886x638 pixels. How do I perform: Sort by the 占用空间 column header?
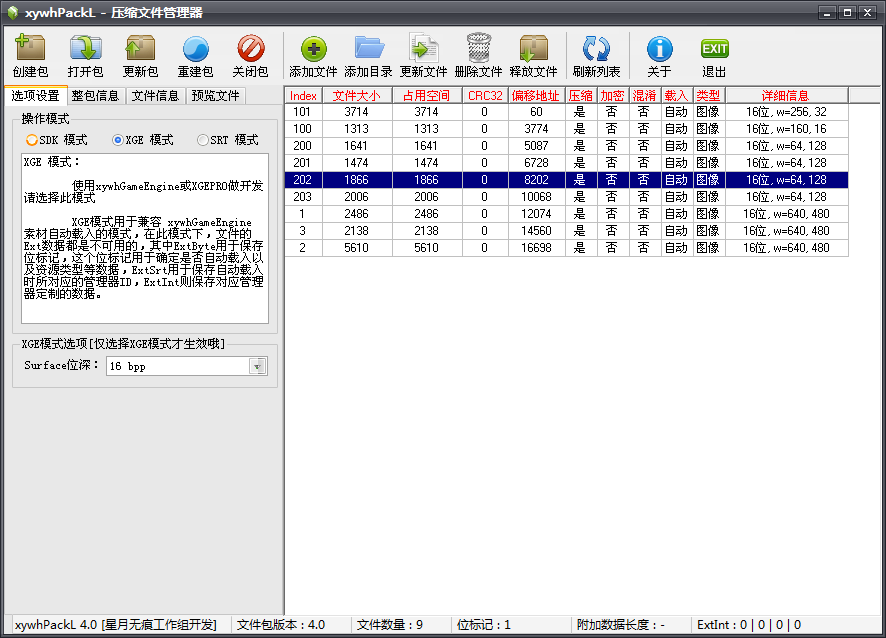[x=427, y=96]
